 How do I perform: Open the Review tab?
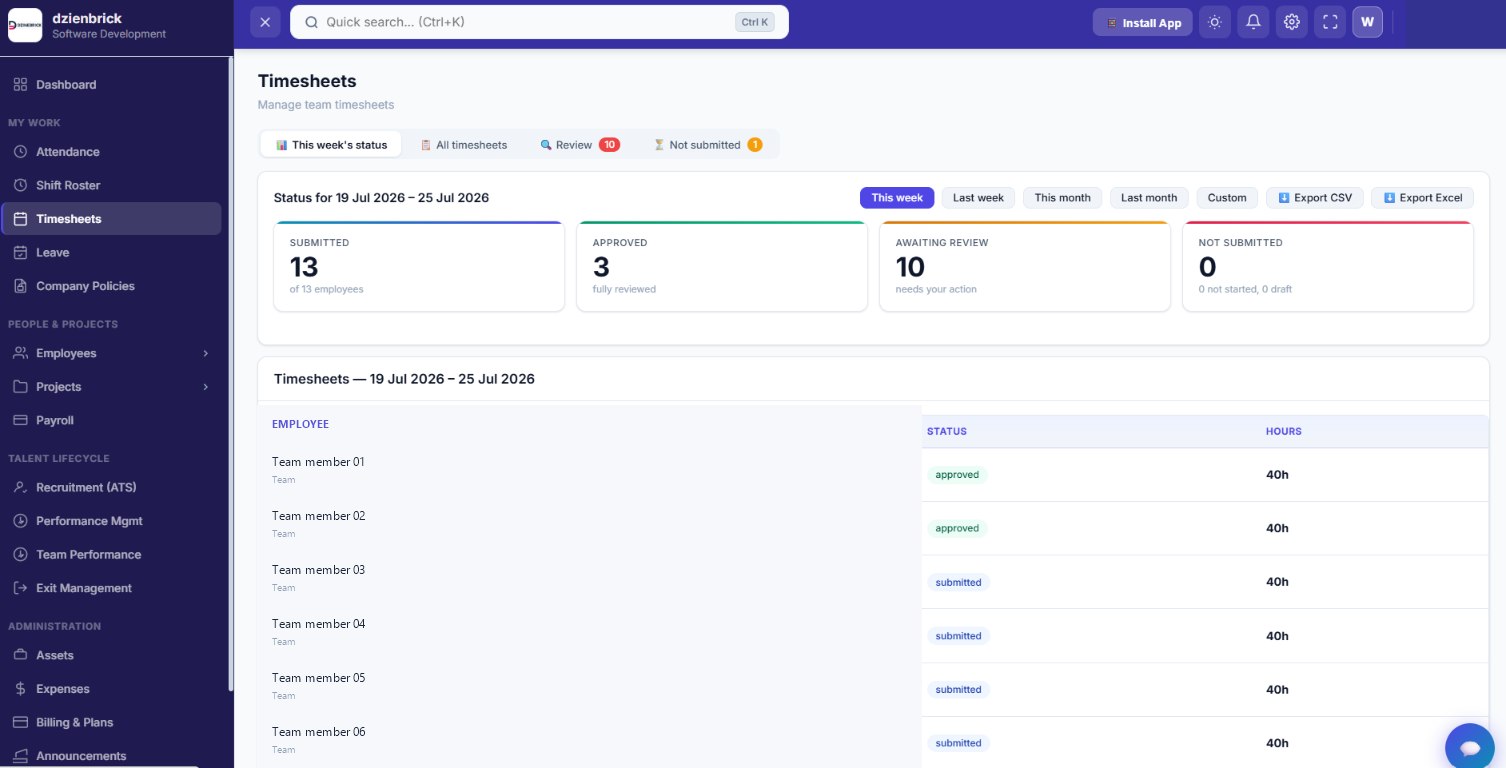(x=580, y=145)
